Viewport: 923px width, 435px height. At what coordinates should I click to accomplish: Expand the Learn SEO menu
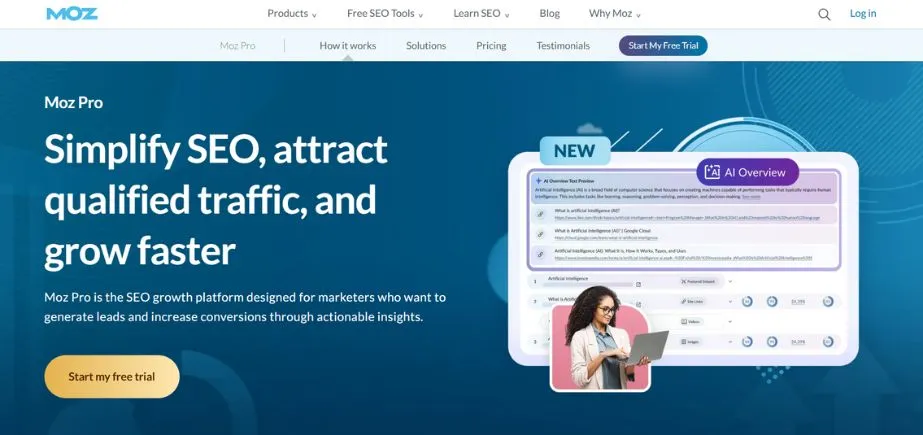point(482,14)
